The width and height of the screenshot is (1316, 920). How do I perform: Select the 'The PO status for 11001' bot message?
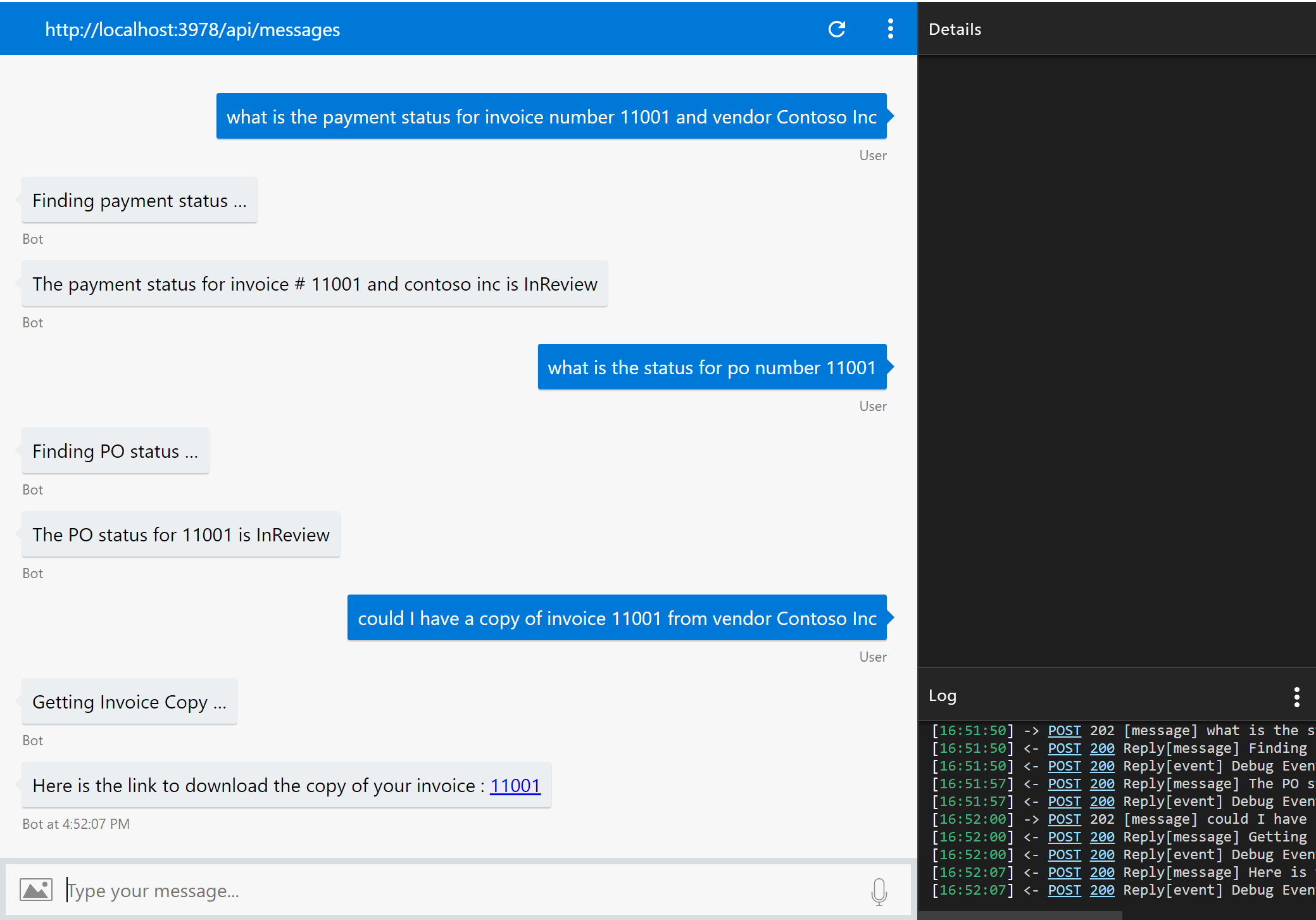coord(181,535)
